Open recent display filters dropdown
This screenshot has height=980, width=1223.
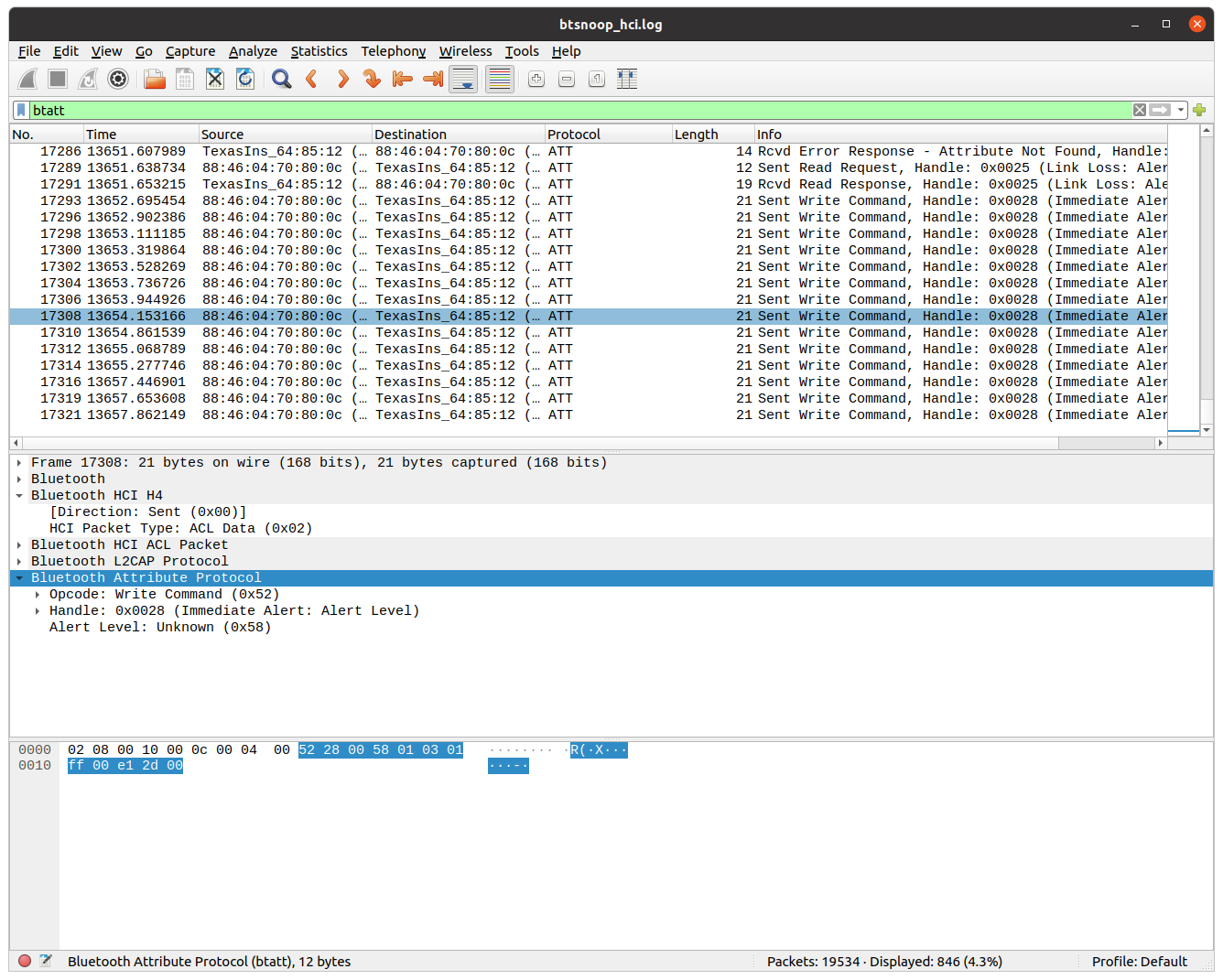coord(1181,110)
